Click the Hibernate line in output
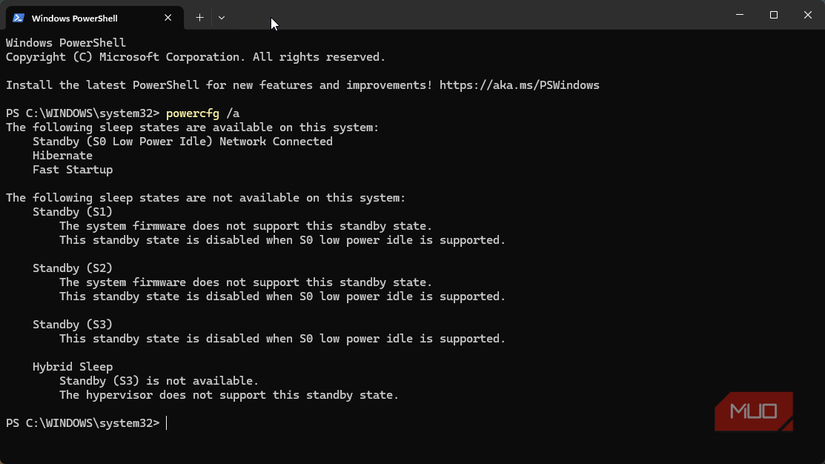Viewport: 825px width, 464px height. pos(62,156)
